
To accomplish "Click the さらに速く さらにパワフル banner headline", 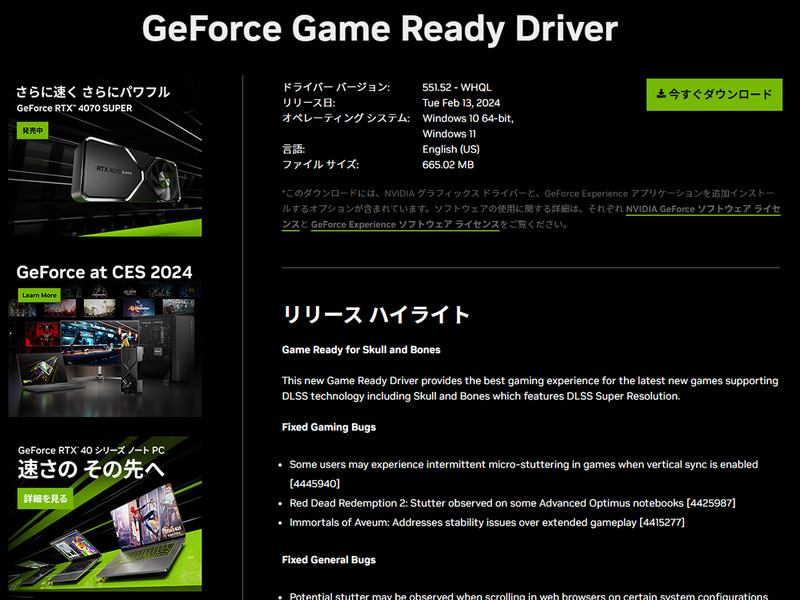I will pos(93,92).
